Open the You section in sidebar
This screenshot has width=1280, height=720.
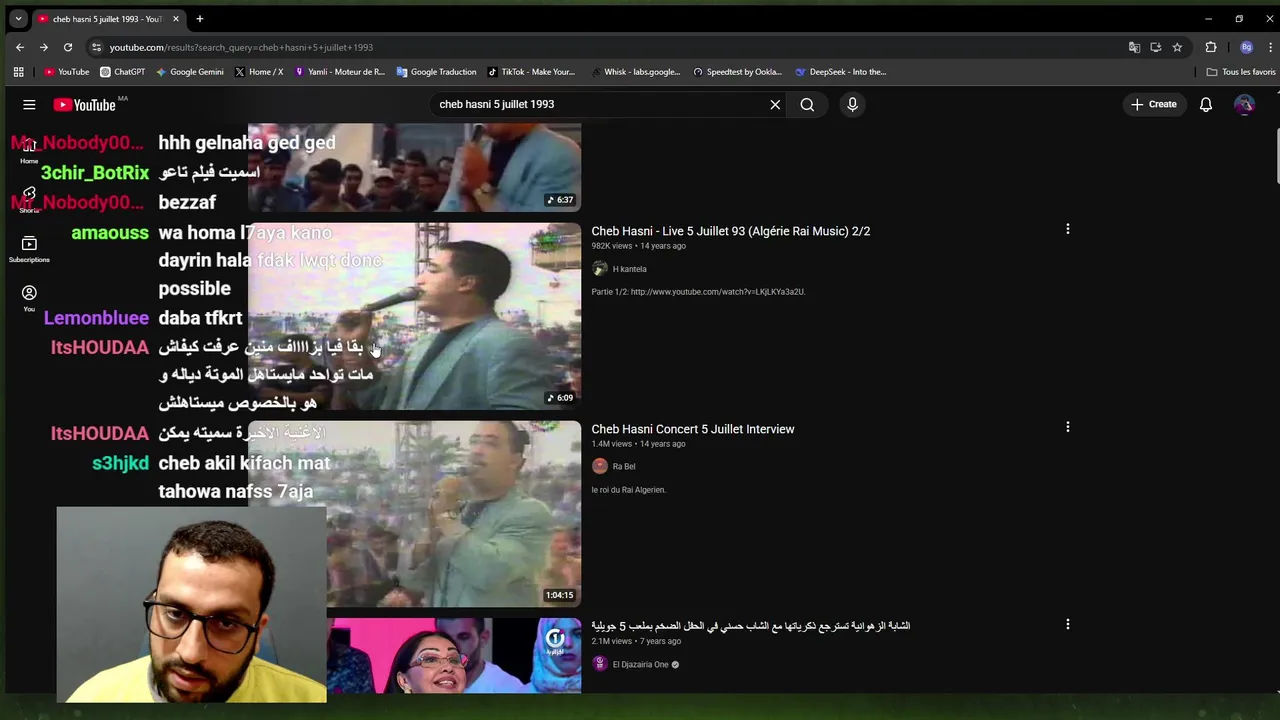tap(29, 298)
